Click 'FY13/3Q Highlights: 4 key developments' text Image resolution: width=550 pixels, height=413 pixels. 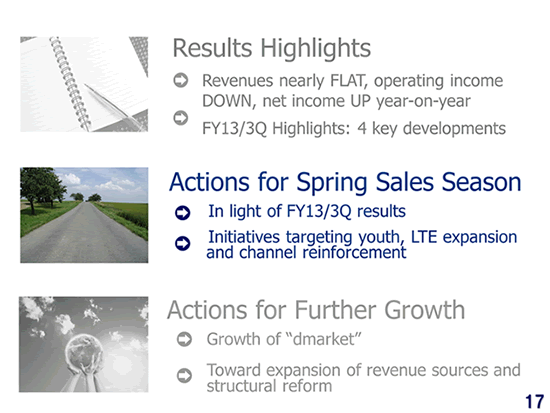click(x=354, y=128)
